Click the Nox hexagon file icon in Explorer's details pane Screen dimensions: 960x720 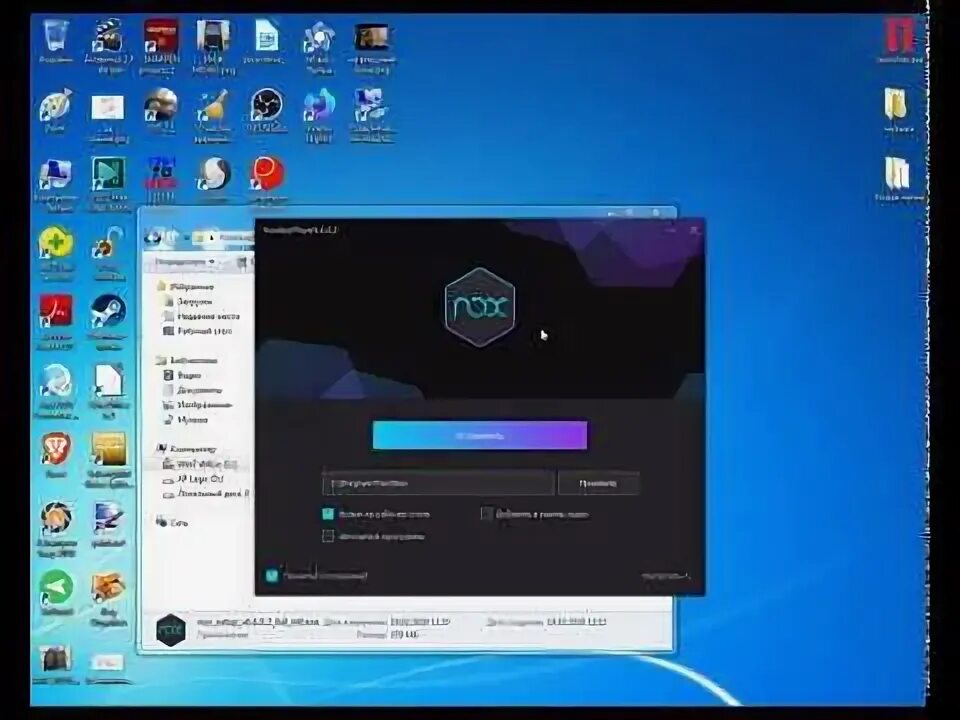(171, 630)
